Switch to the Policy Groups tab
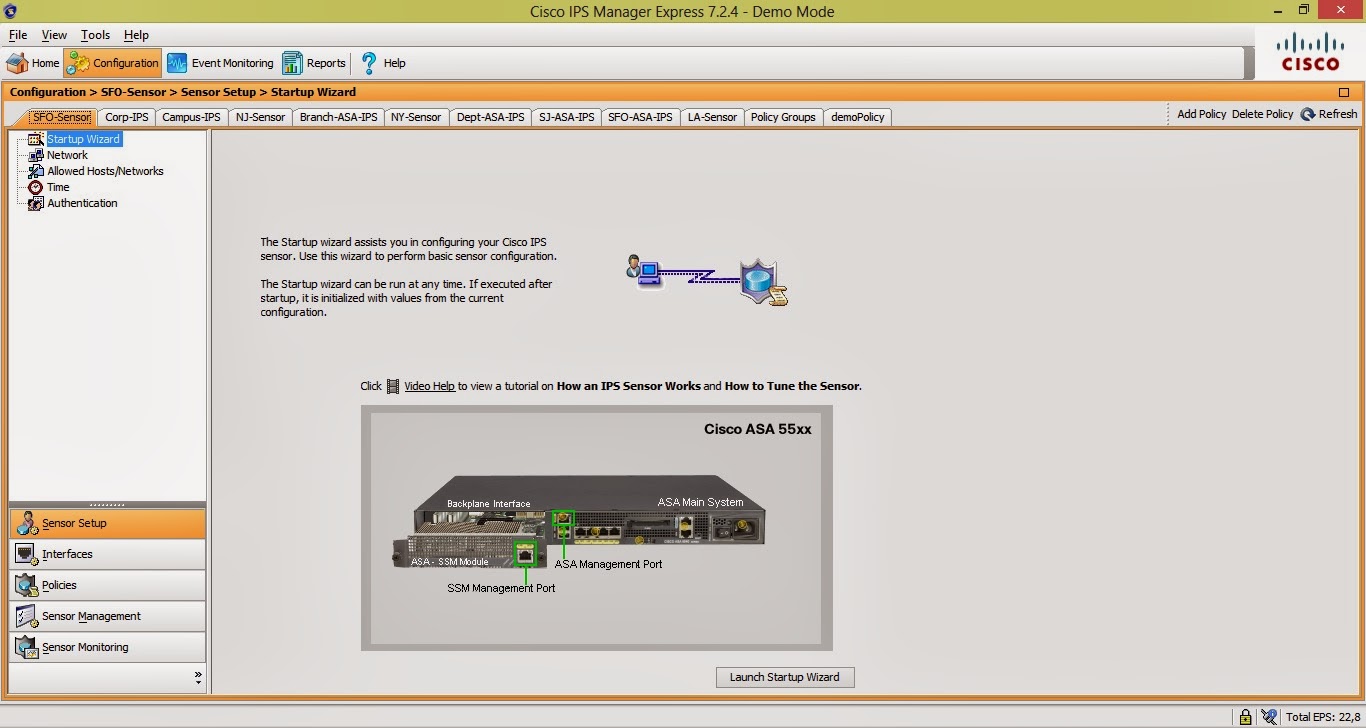This screenshot has width=1366, height=728. pos(783,117)
